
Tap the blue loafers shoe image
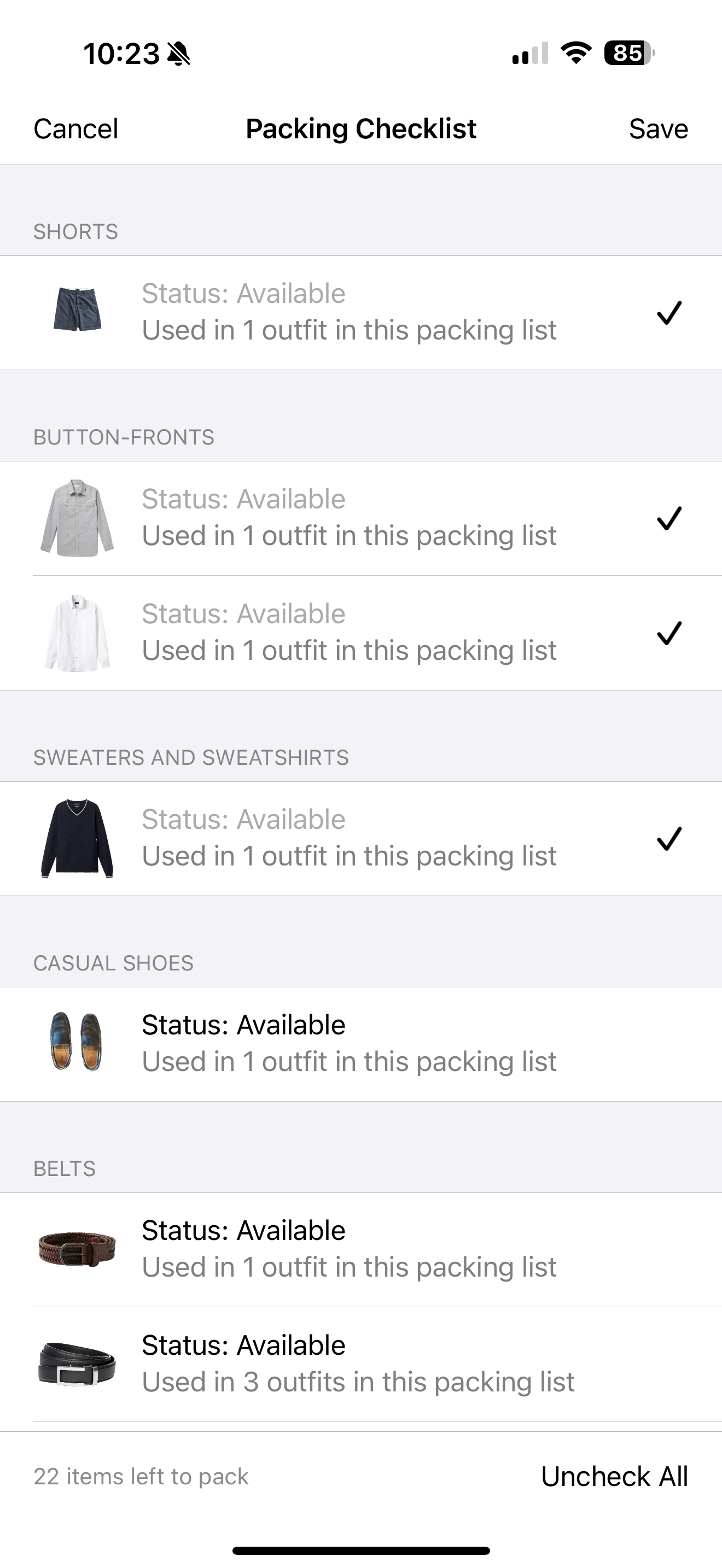coord(76,1042)
